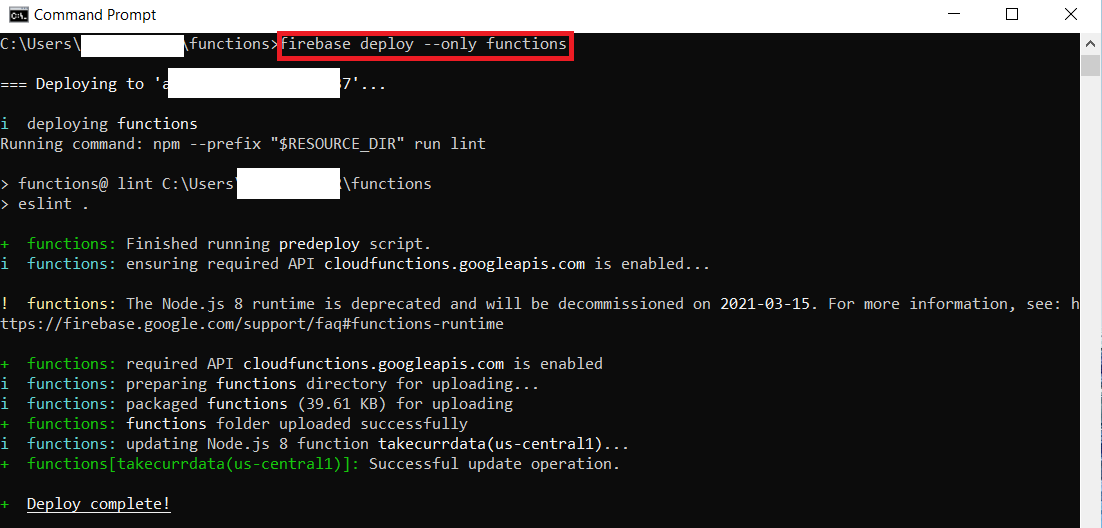Click 'ensuring required API cloudfunctions.googleapis.com' line
Viewport: 1102px width, 528px height.
[x=355, y=264]
